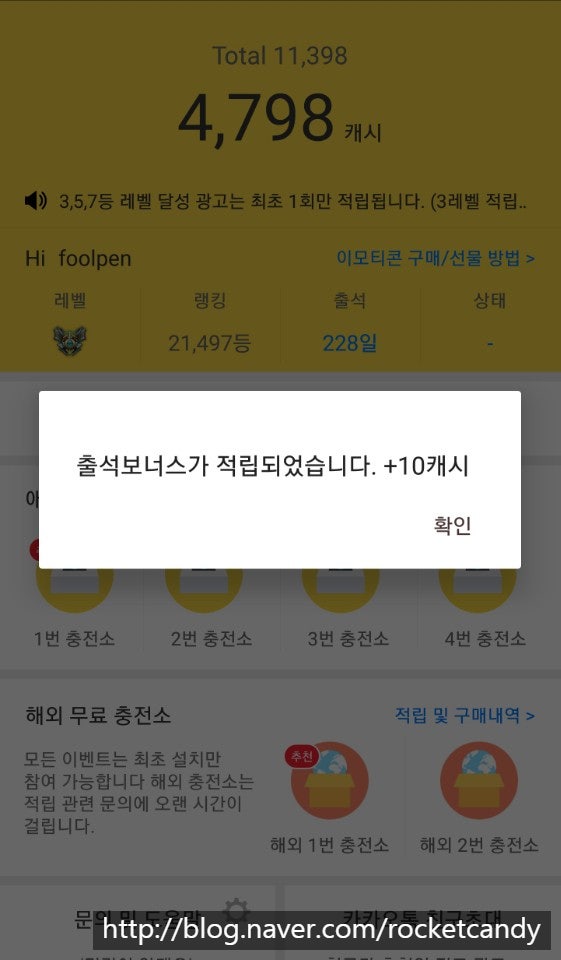Open the 해외 1번 충전소 globe icon
The width and height of the screenshot is (561, 960).
[329, 781]
